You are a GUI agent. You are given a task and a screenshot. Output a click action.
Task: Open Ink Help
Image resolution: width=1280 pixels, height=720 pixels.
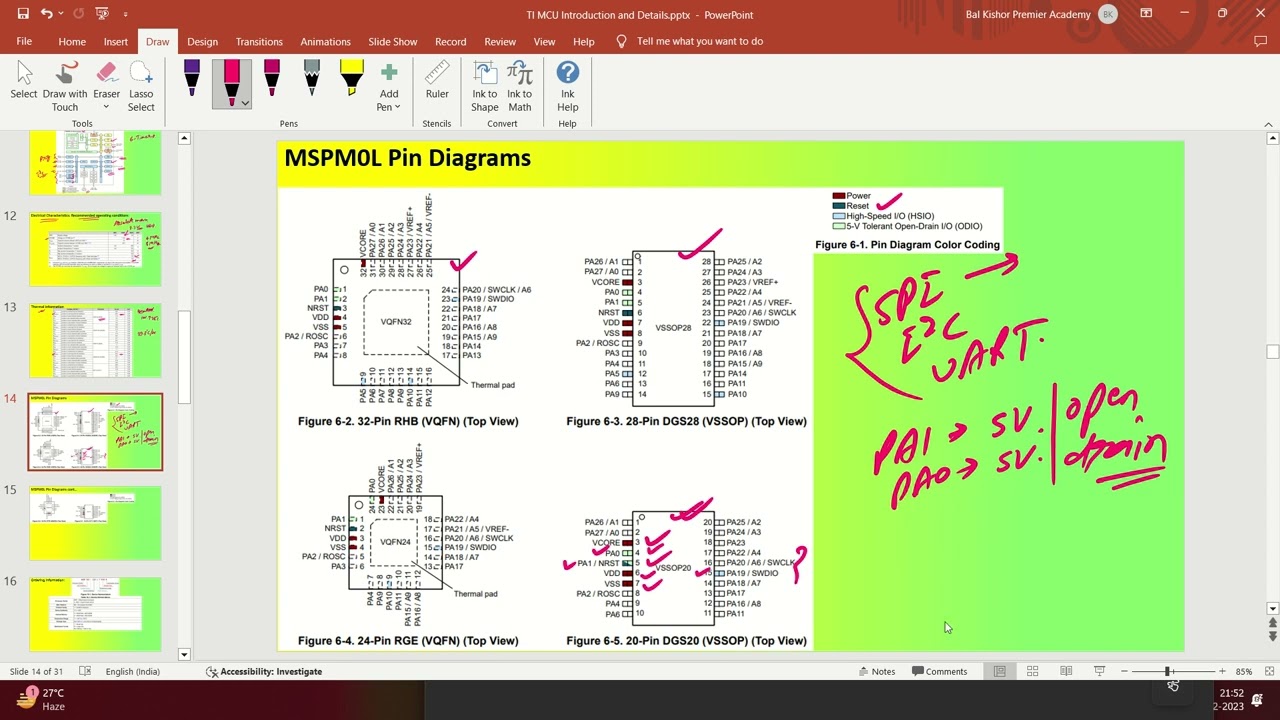(x=568, y=87)
